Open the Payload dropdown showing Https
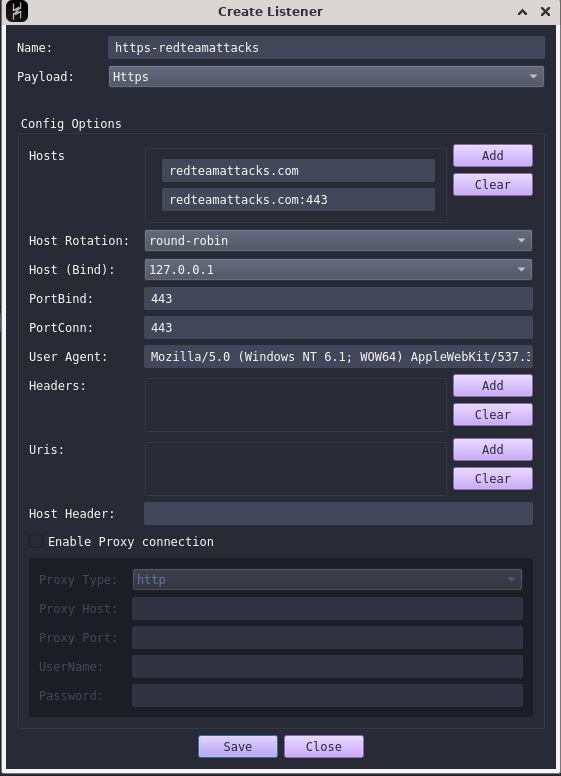Image resolution: width=561 pixels, height=776 pixels. point(326,77)
